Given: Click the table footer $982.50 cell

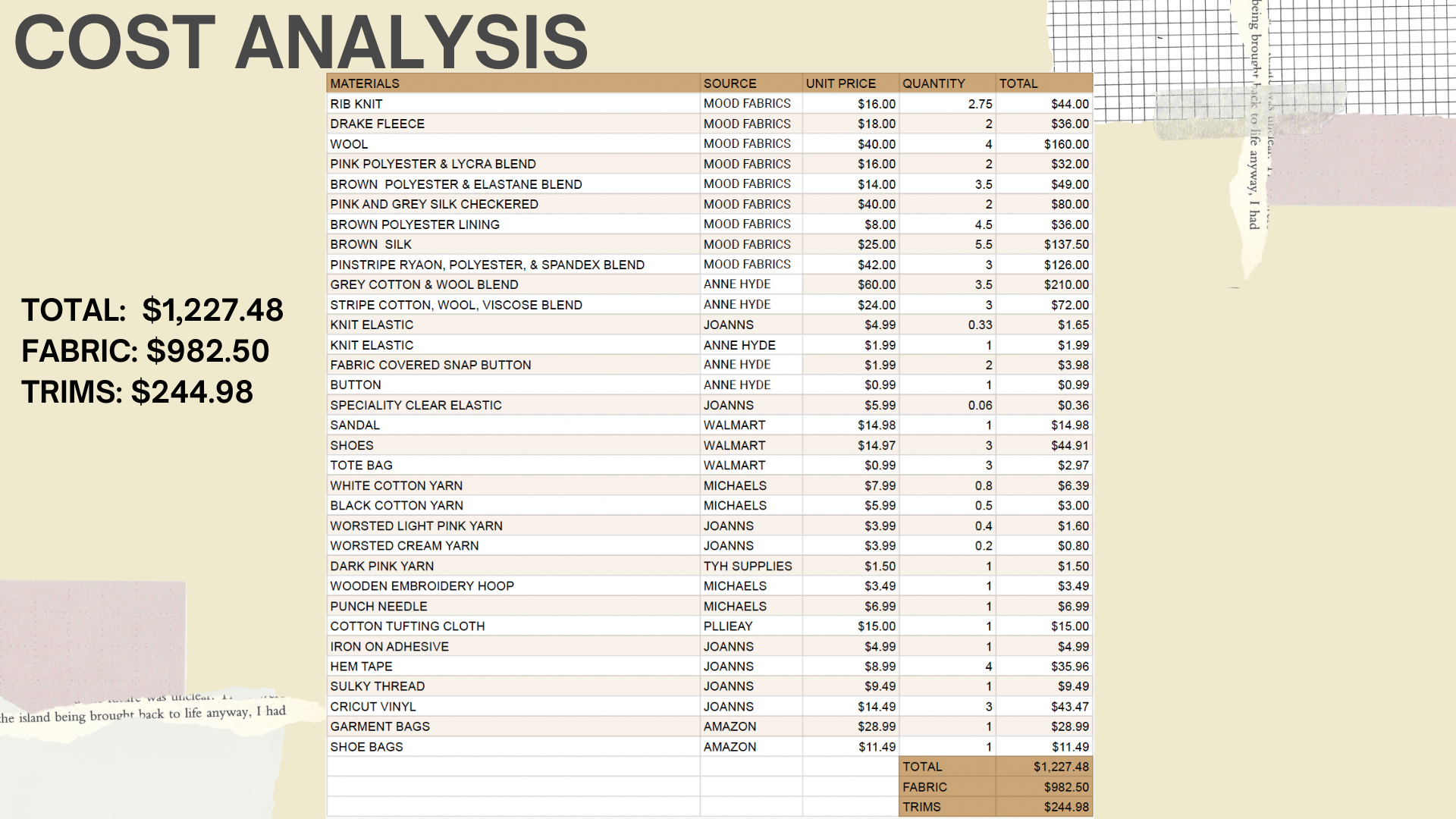Looking at the screenshot, I should tap(1044, 787).
